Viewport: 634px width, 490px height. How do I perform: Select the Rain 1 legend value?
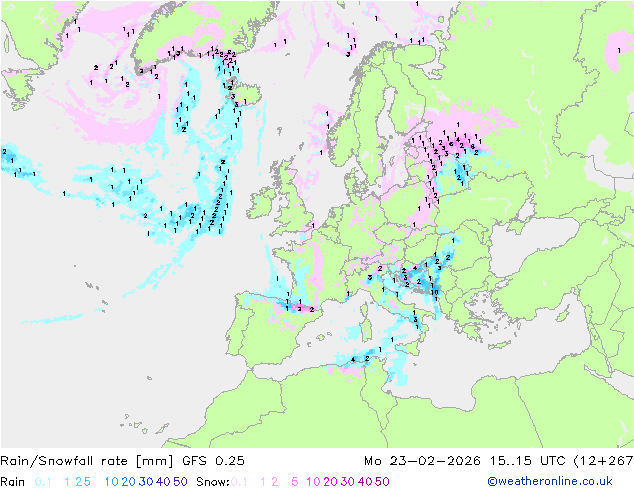[x=67, y=482]
